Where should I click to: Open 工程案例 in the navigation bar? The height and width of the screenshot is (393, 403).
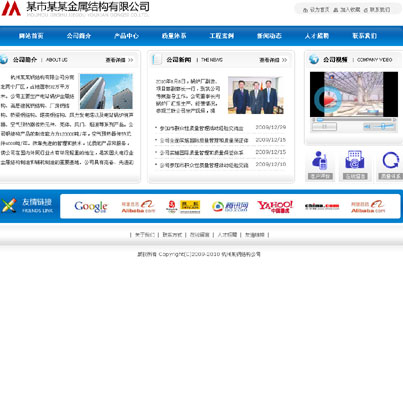222,36
